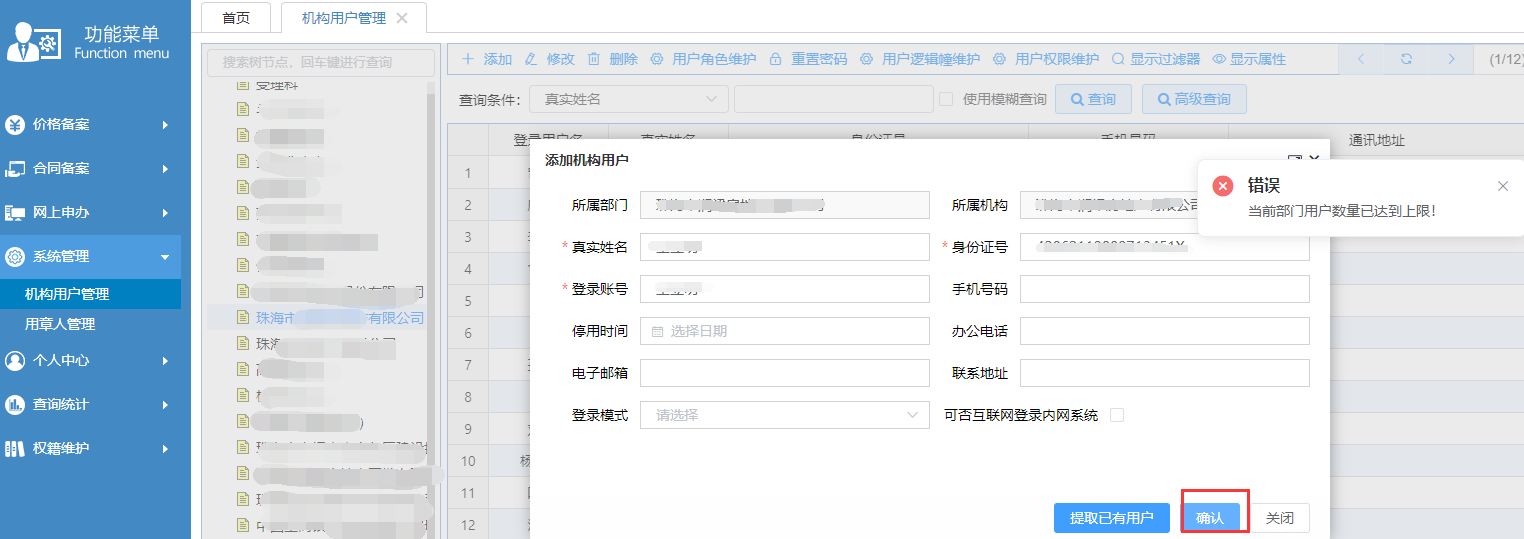Click the 提取已有用户 button
The width and height of the screenshot is (1524, 539).
(1111, 518)
